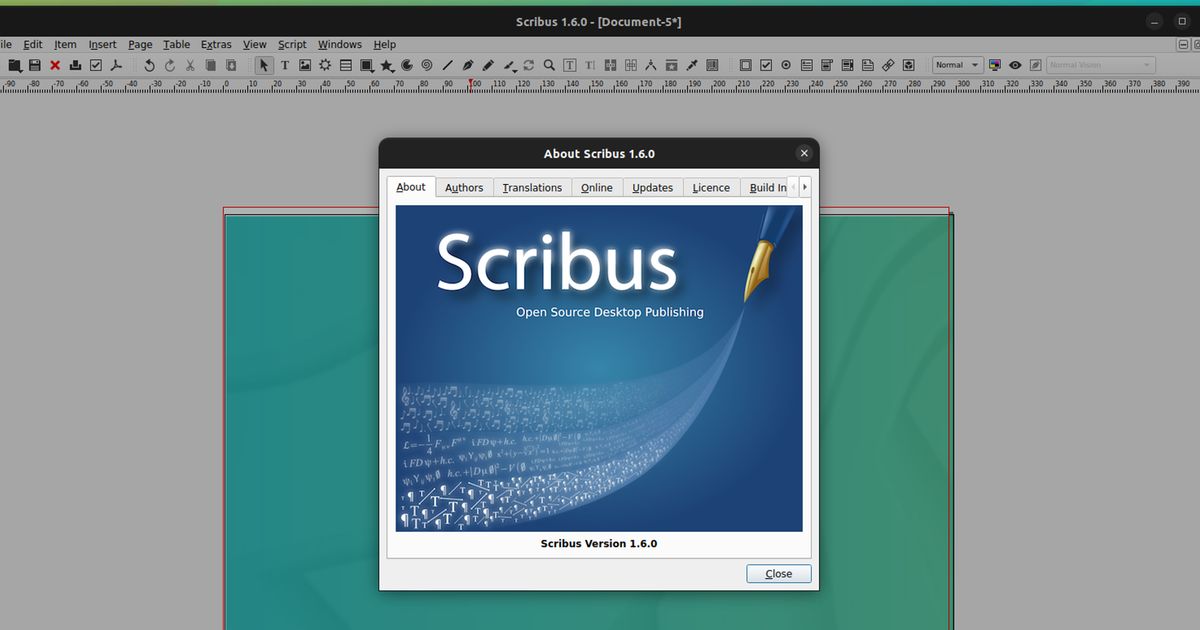Open the Help menu

coord(385,44)
